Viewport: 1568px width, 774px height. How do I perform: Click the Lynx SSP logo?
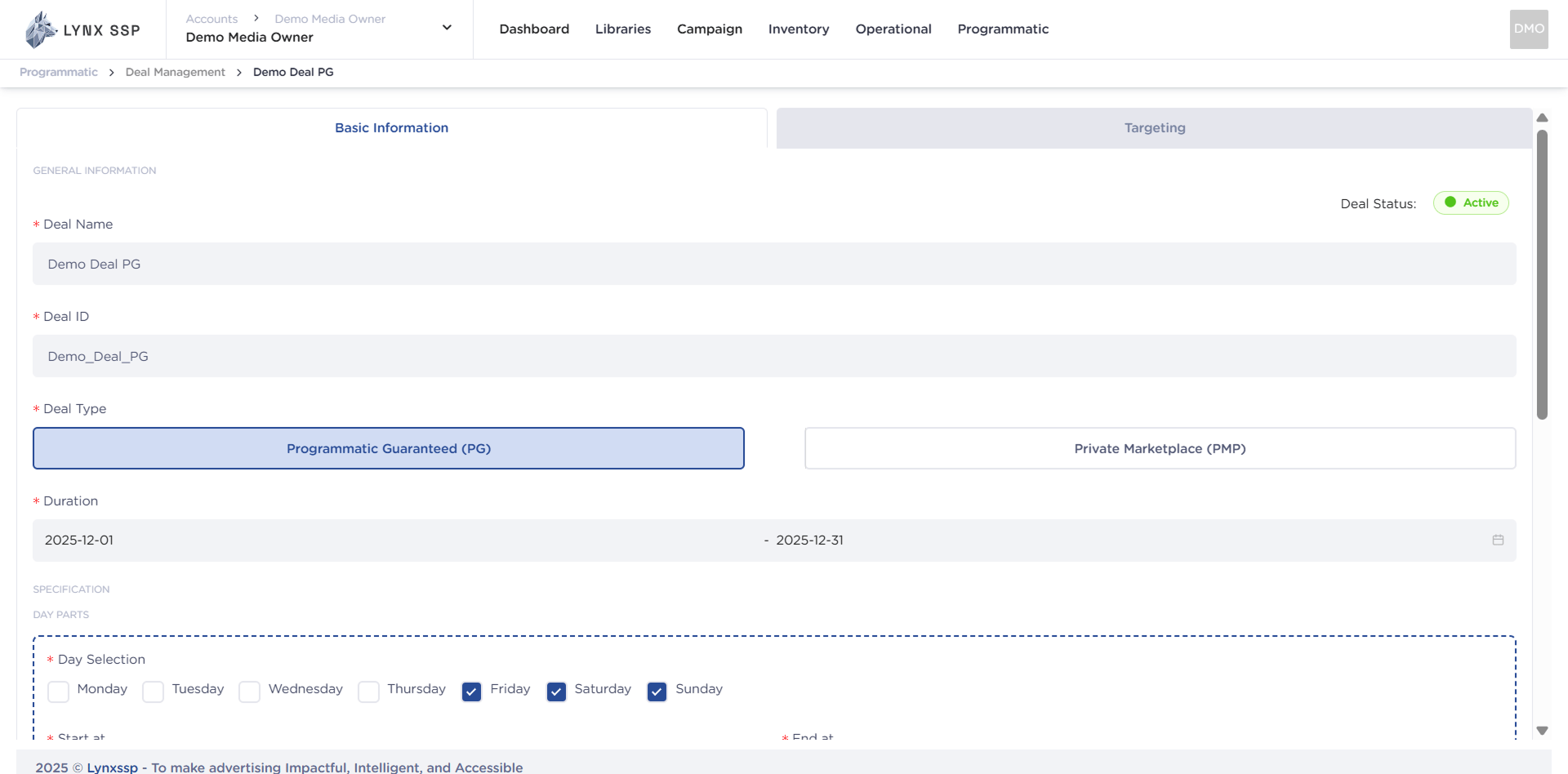pos(82,29)
